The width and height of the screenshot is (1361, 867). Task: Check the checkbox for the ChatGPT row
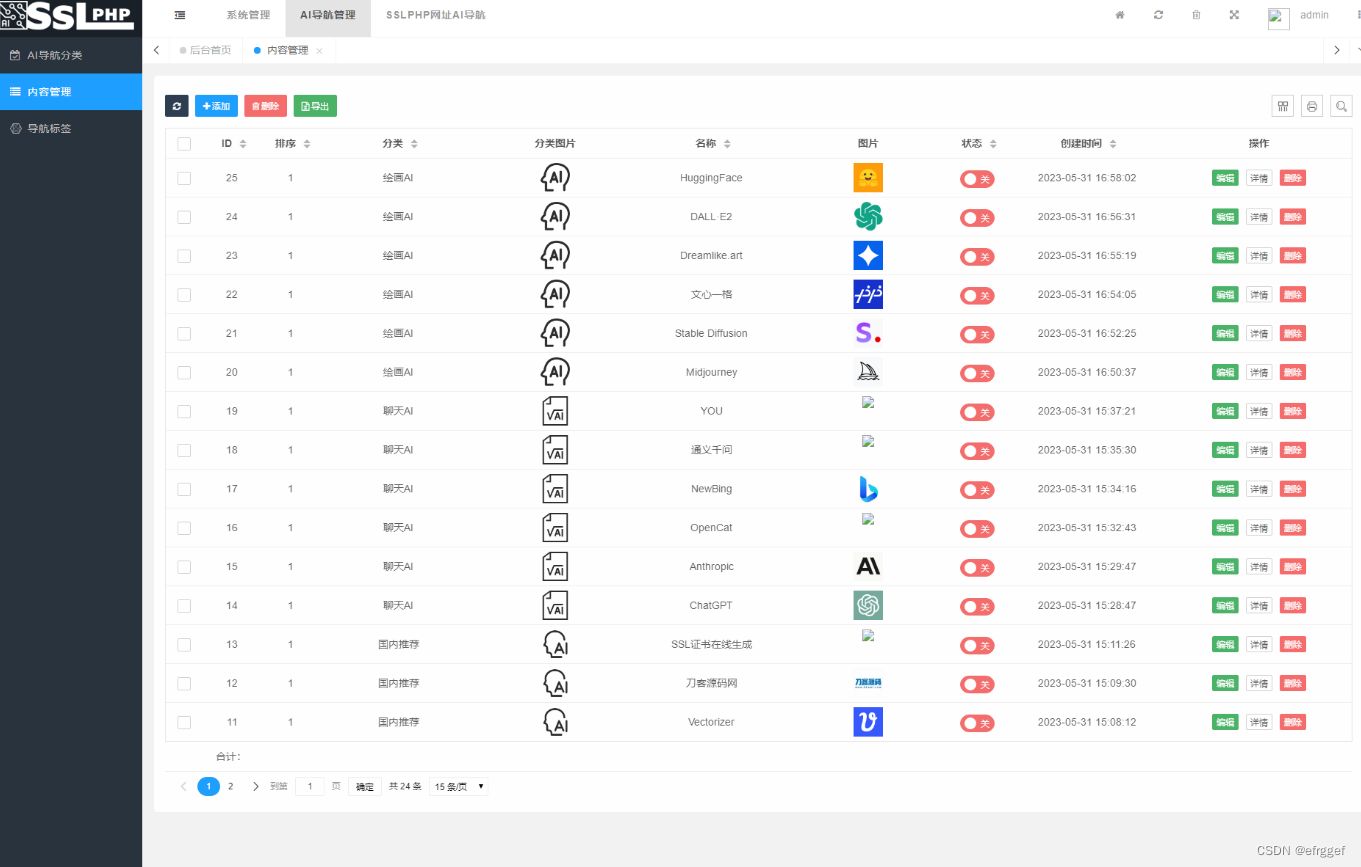[184, 605]
